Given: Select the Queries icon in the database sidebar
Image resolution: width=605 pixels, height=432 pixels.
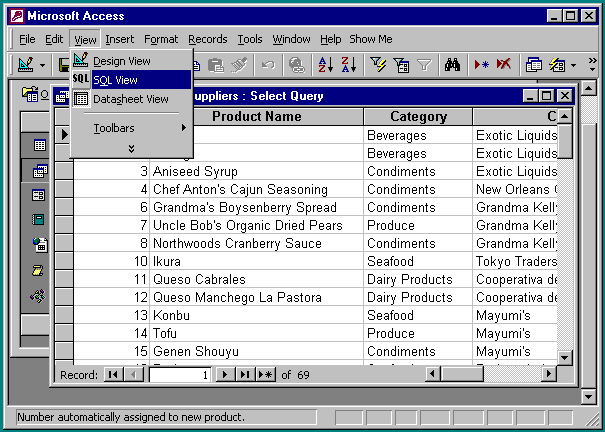Looking at the screenshot, I should pyautogui.click(x=39, y=170).
